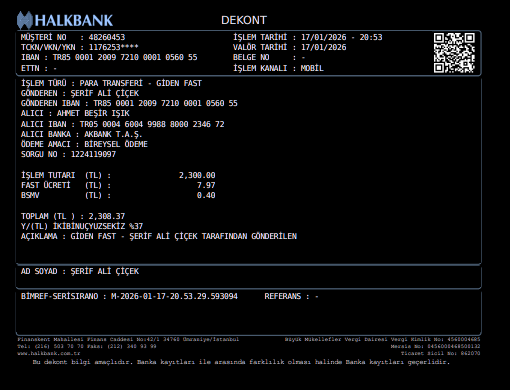Click the İŞLEM TUTARI amount 2,300.00
The height and width of the screenshot is (390, 510).
(197, 175)
